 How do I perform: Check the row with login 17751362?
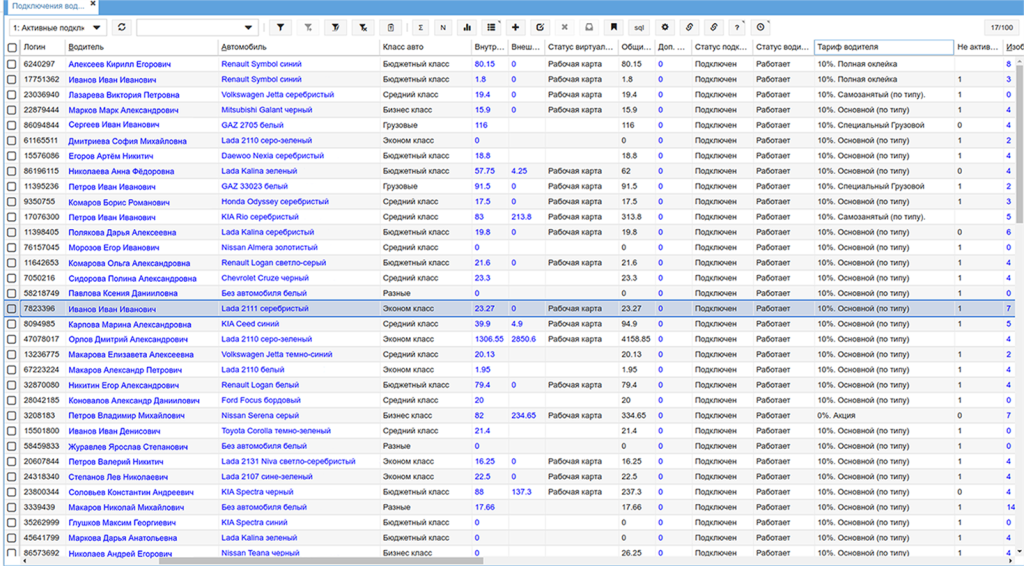tap(12, 80)
